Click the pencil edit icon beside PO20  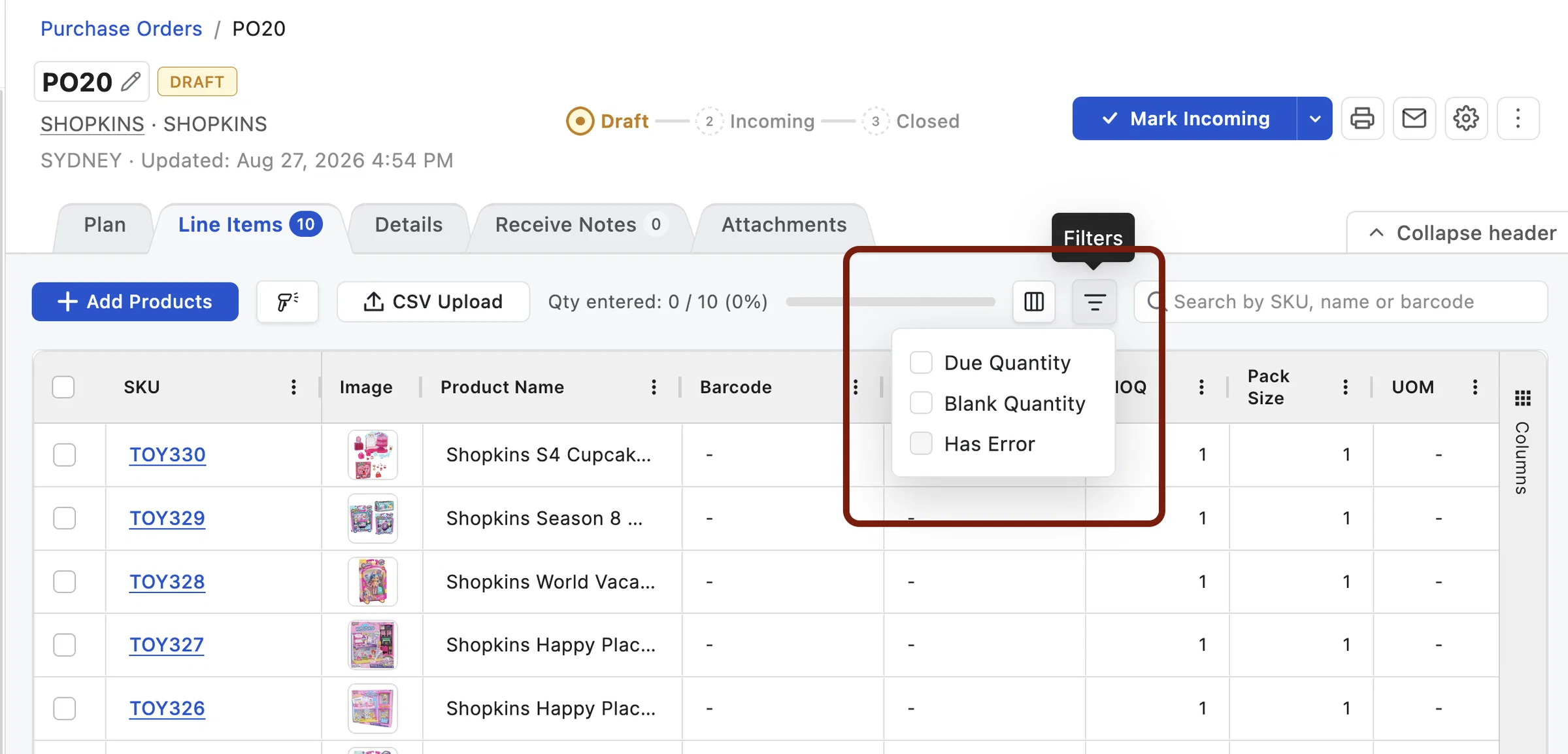[131, 82]
